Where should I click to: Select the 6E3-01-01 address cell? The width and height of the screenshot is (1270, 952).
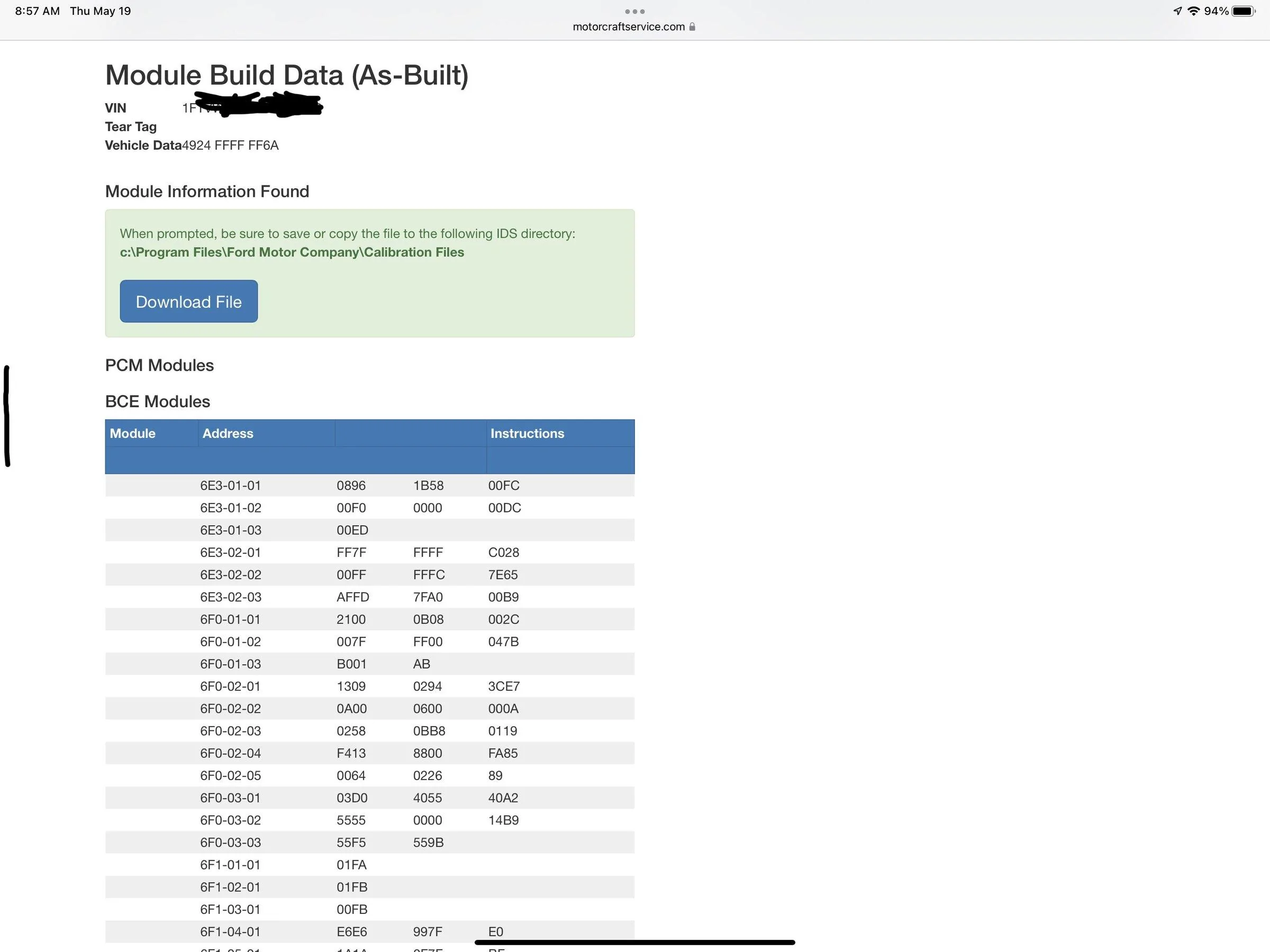coord(230,486)
